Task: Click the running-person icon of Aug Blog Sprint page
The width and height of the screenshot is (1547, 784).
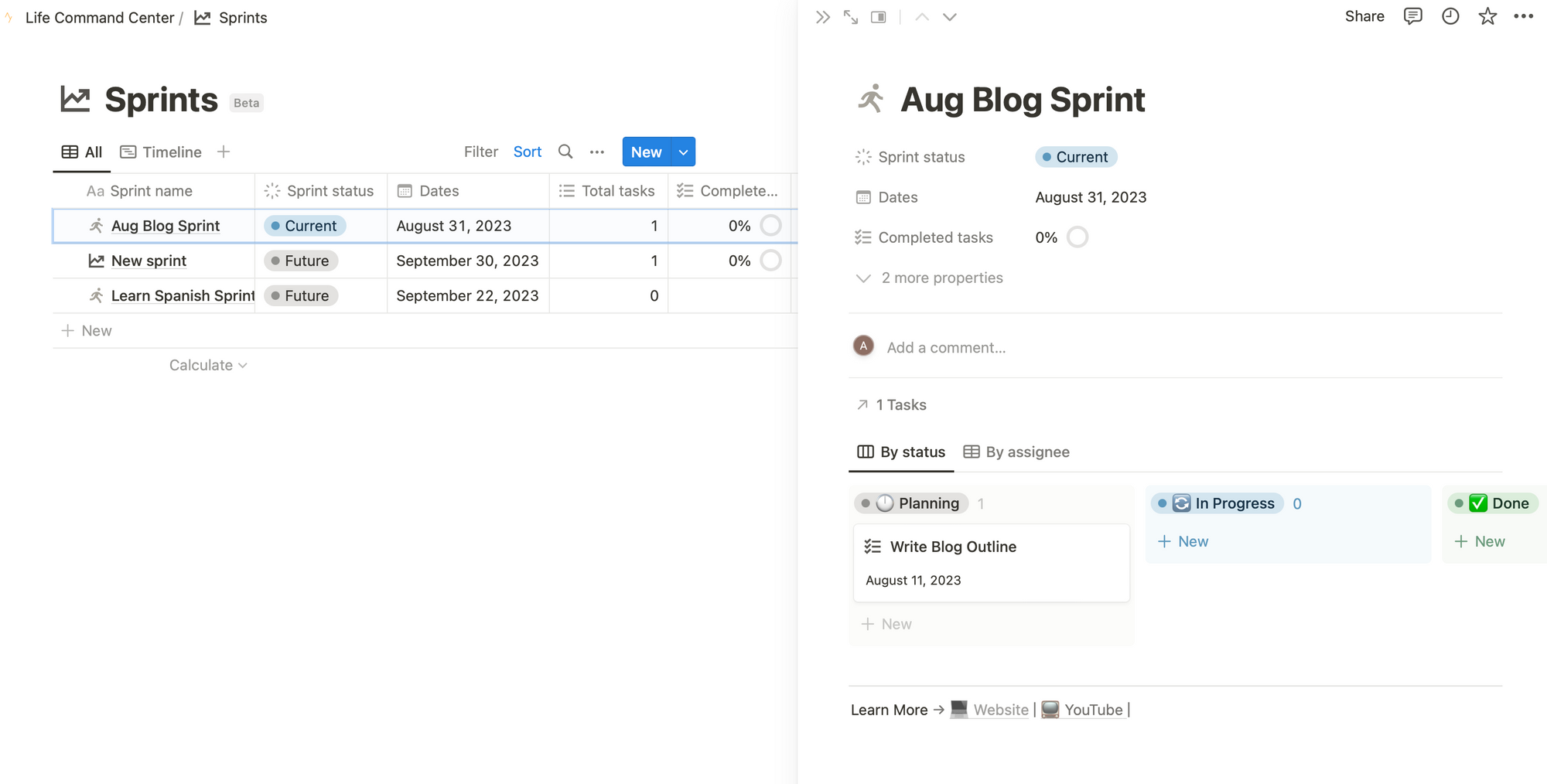Action: click(x=871, y=99)
